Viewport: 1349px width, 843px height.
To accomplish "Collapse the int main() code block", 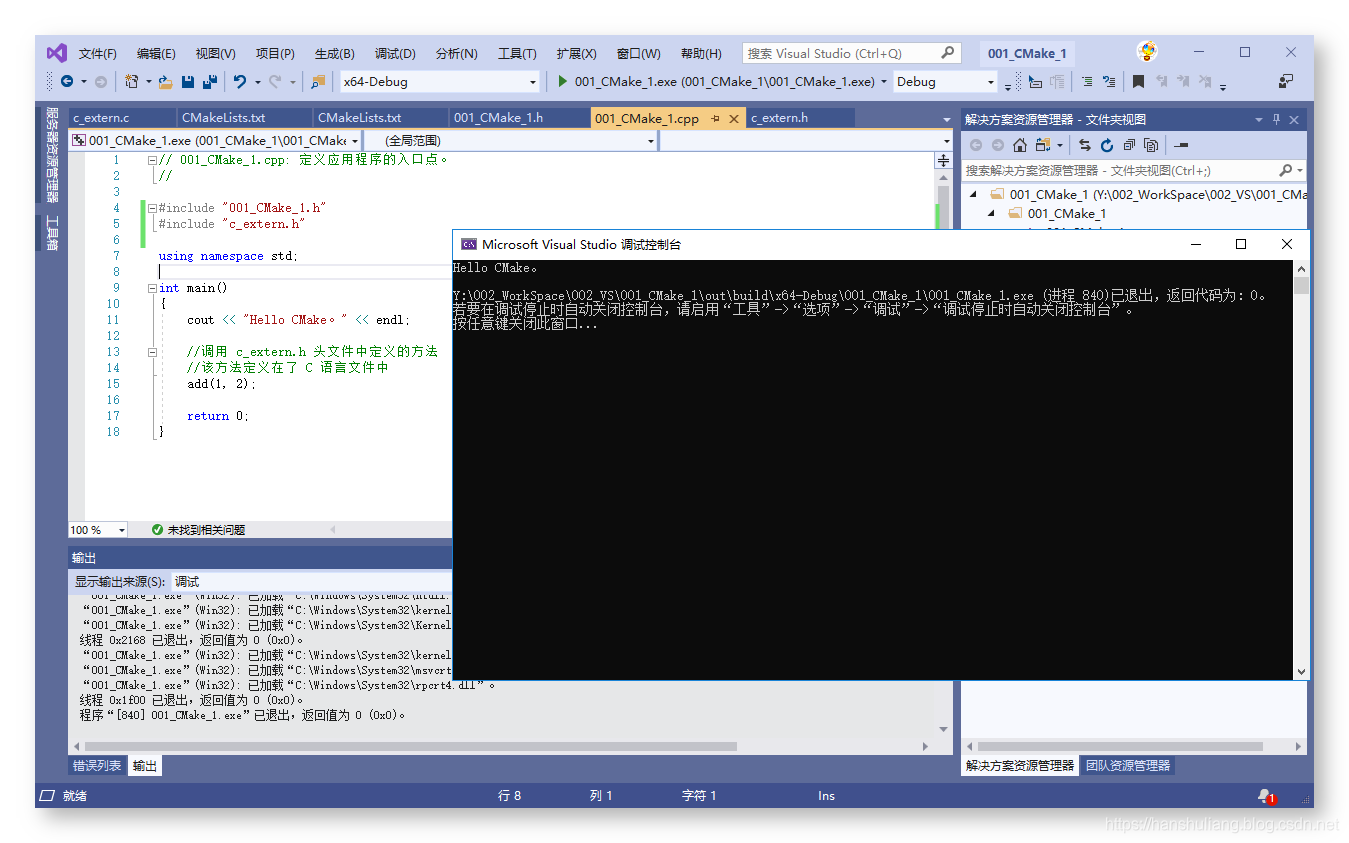I will [152, 288].
